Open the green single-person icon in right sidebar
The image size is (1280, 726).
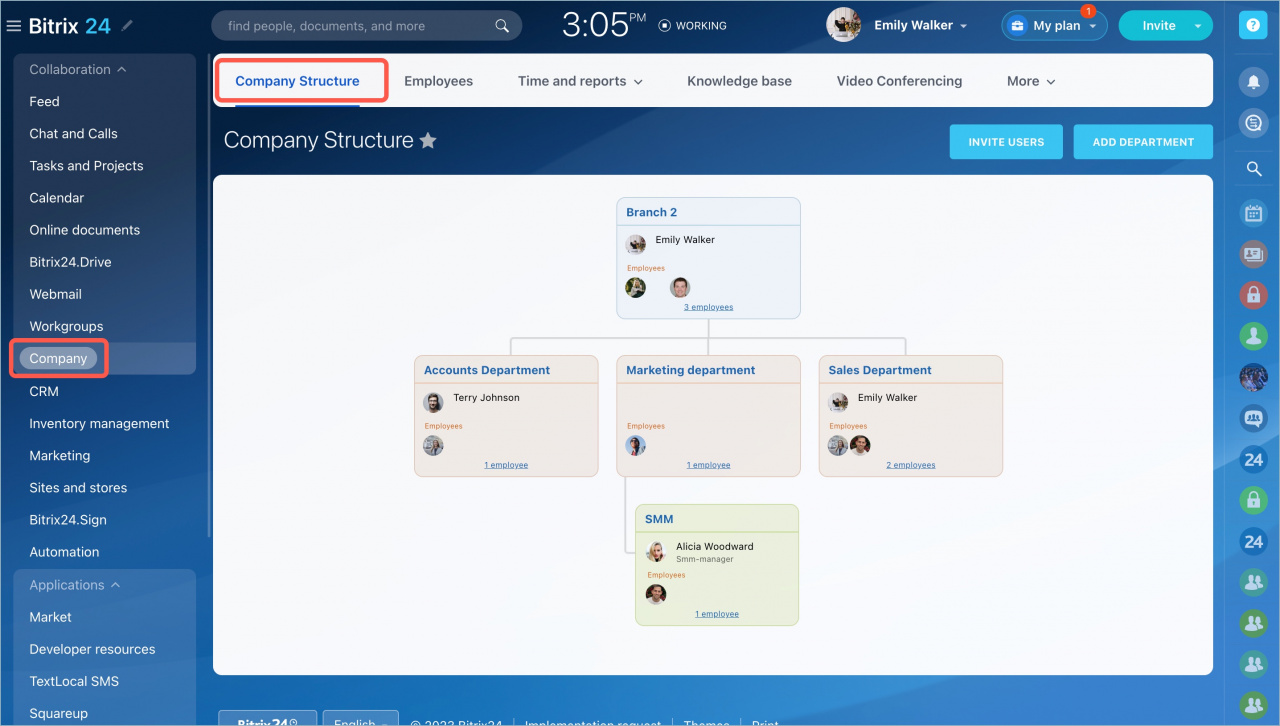click(1253, 336)
